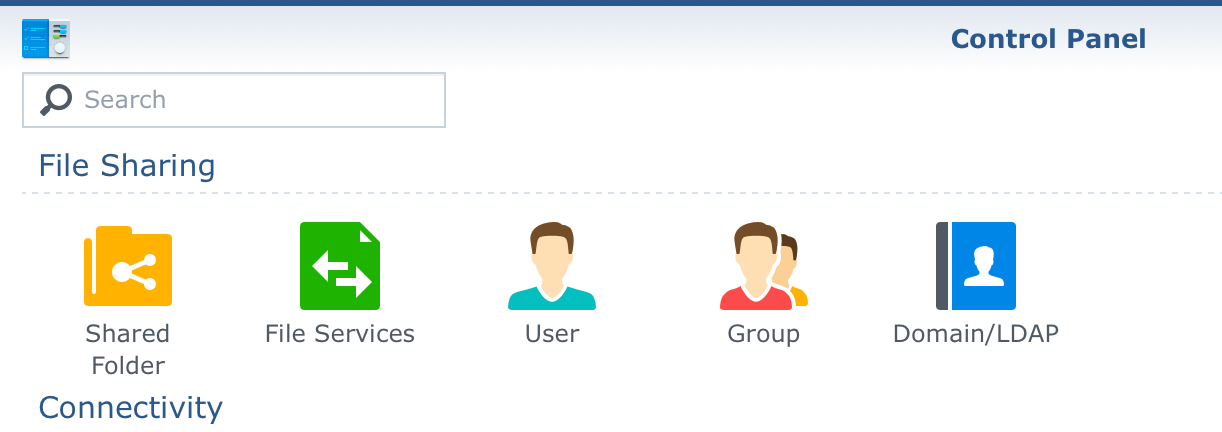Image resolution: width=1222 pixels, height=432 pixels.
Task: Click the Connectivity section header
Action: (130, 408)
